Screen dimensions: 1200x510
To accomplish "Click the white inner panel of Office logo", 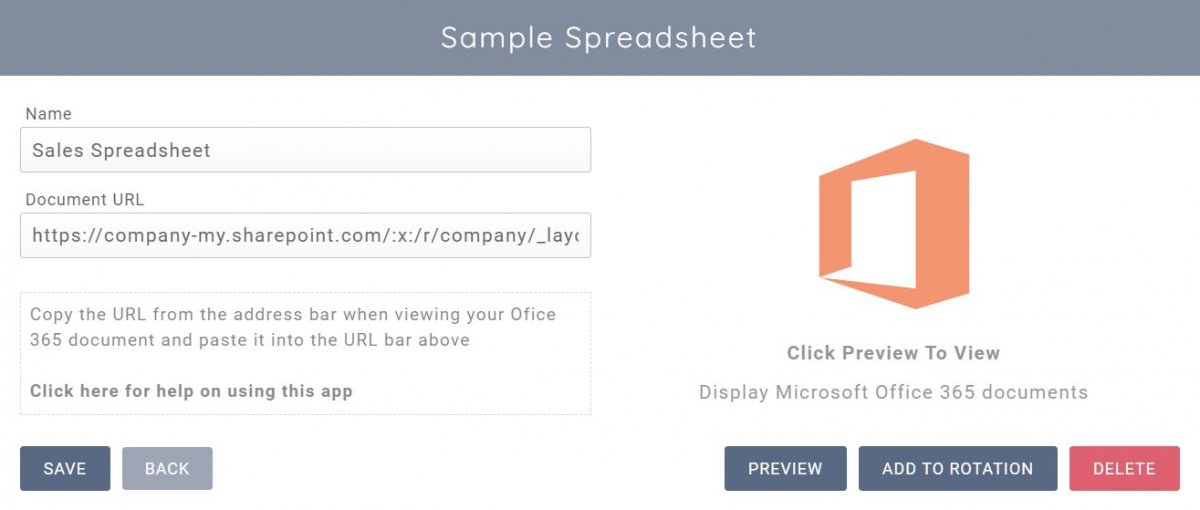I will 882,228.
